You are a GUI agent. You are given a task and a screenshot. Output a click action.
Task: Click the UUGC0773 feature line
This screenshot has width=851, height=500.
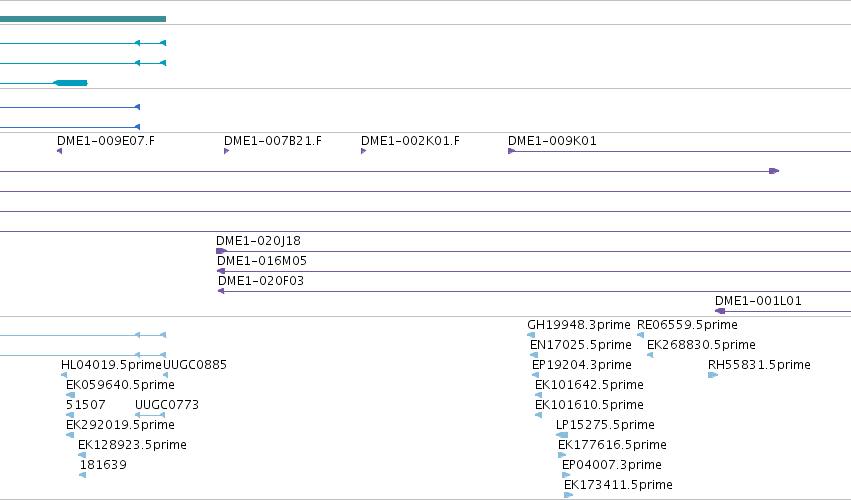(150, 415)
